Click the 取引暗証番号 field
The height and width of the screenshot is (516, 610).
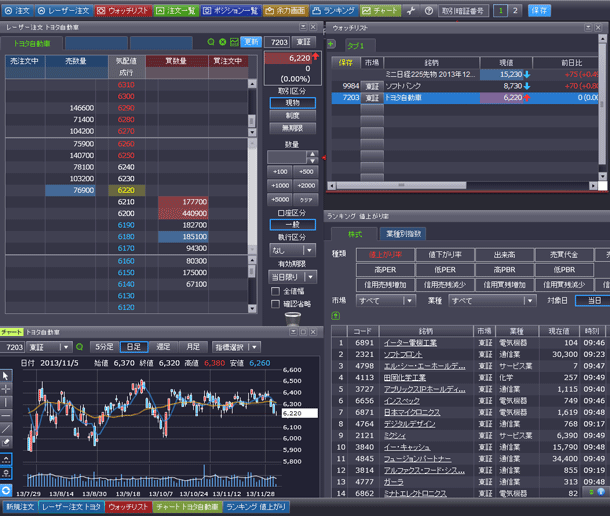pyautogui.click(x=463, y=11)
